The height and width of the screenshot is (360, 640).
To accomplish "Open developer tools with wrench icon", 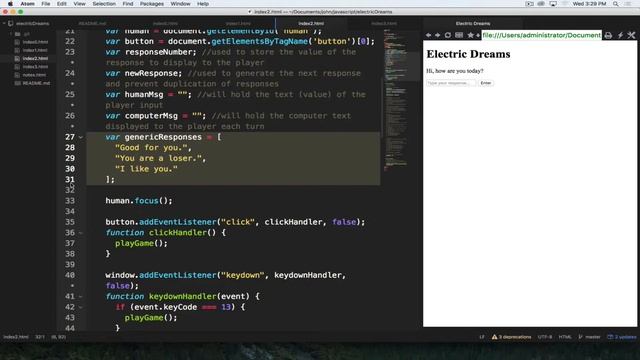I will coord(631,36).
